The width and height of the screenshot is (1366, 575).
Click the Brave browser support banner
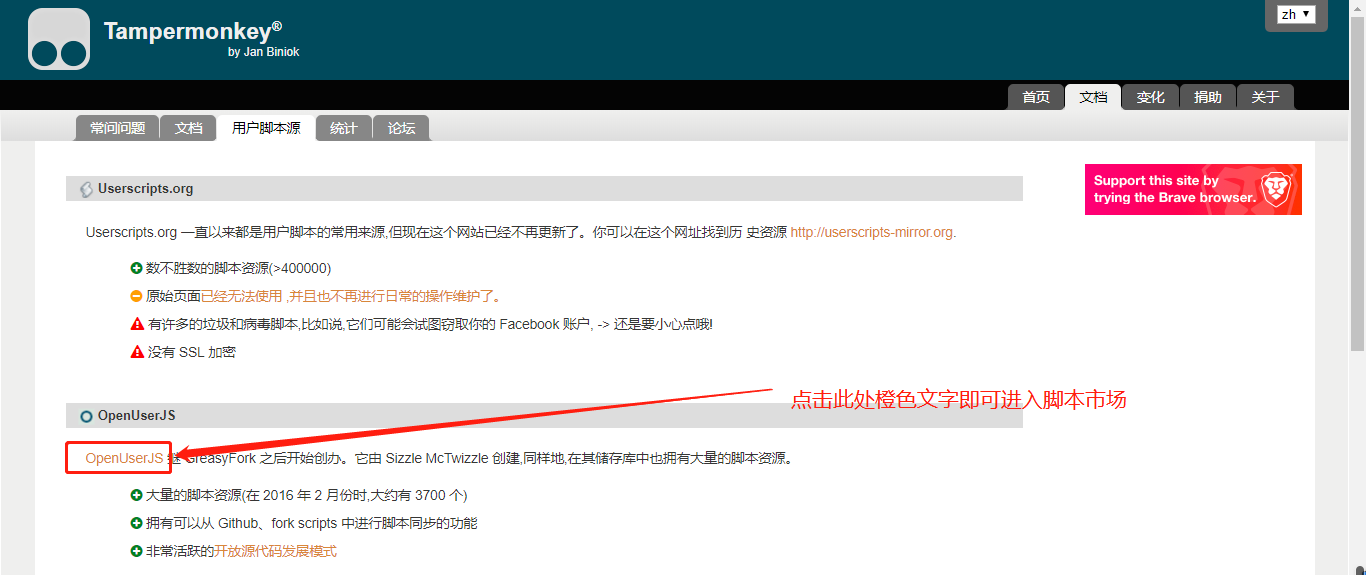tap(1193, 189)
